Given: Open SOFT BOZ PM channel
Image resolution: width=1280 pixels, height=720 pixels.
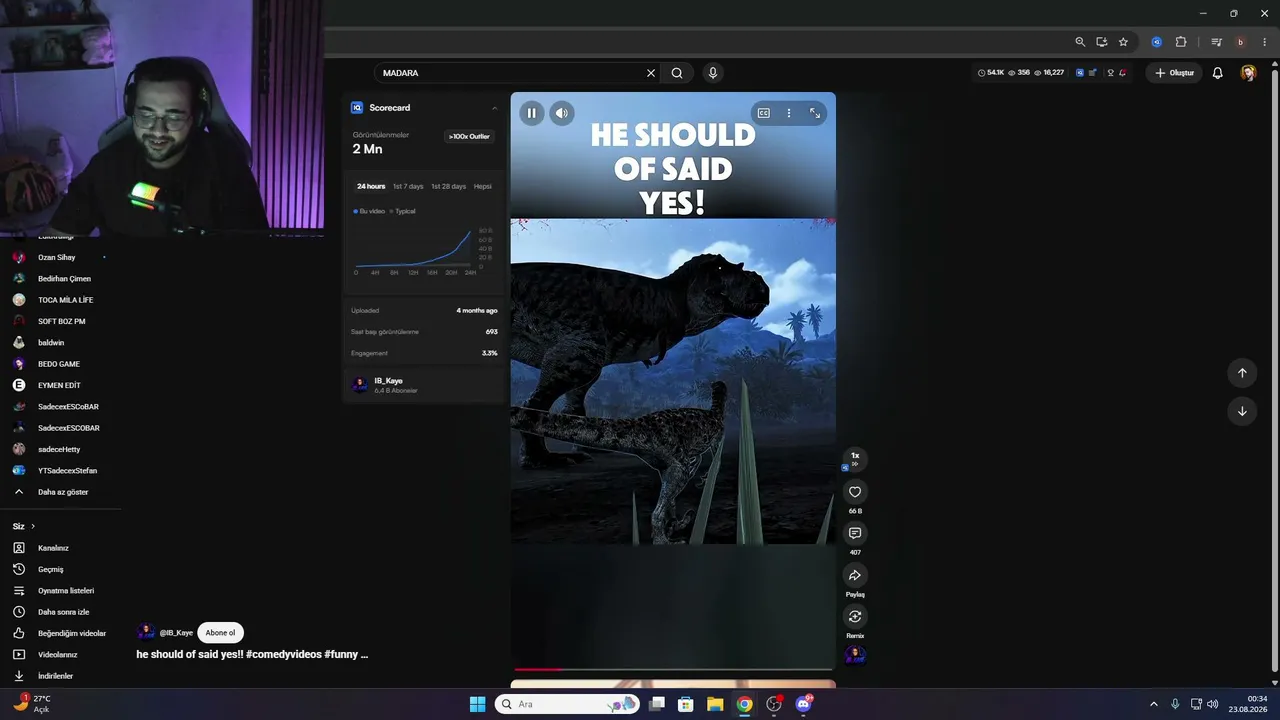Looking at the screenshot, I should pyautogui.click(x=60, y=321).
